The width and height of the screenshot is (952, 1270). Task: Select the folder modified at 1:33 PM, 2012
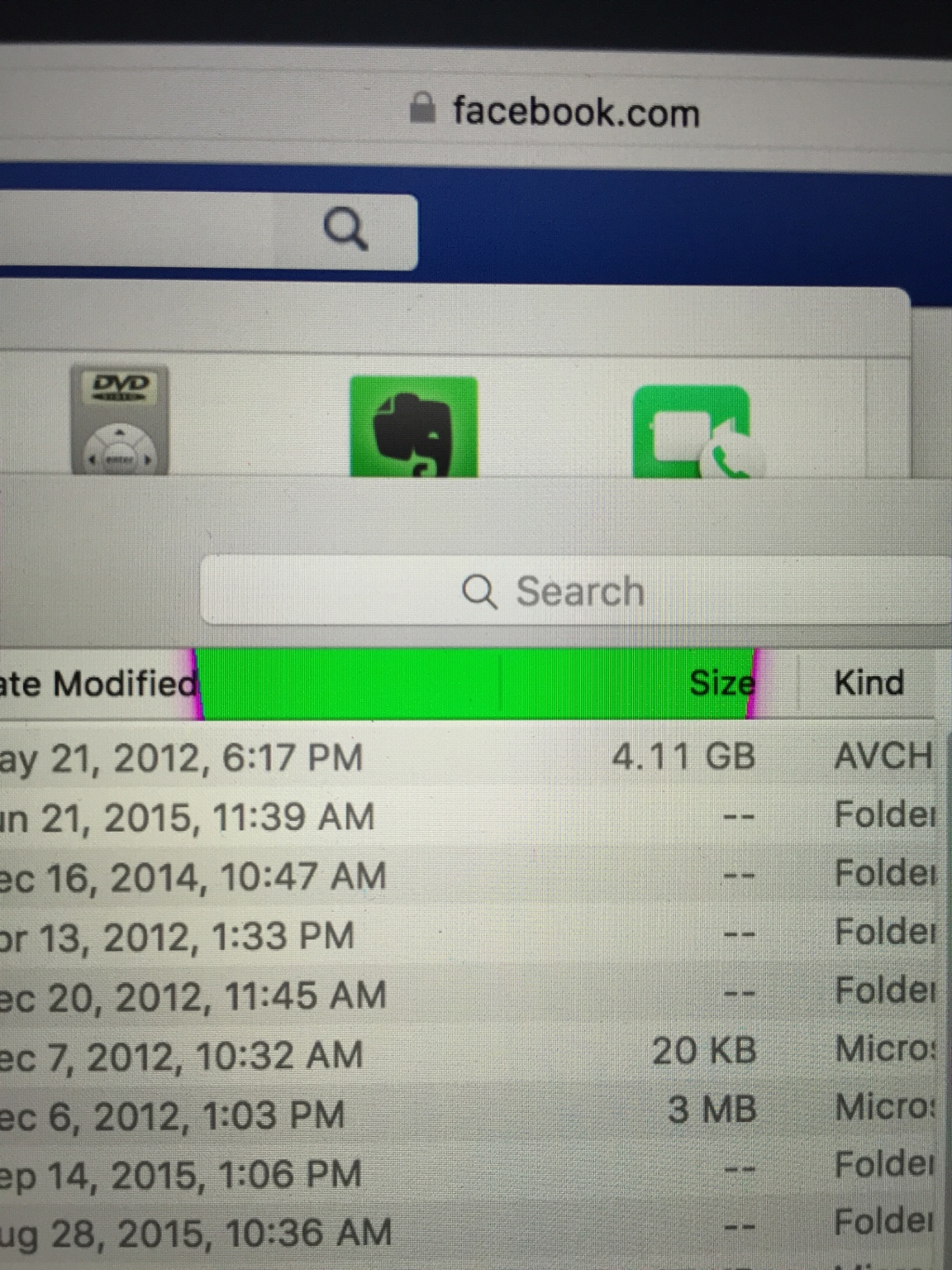[471, 935]
